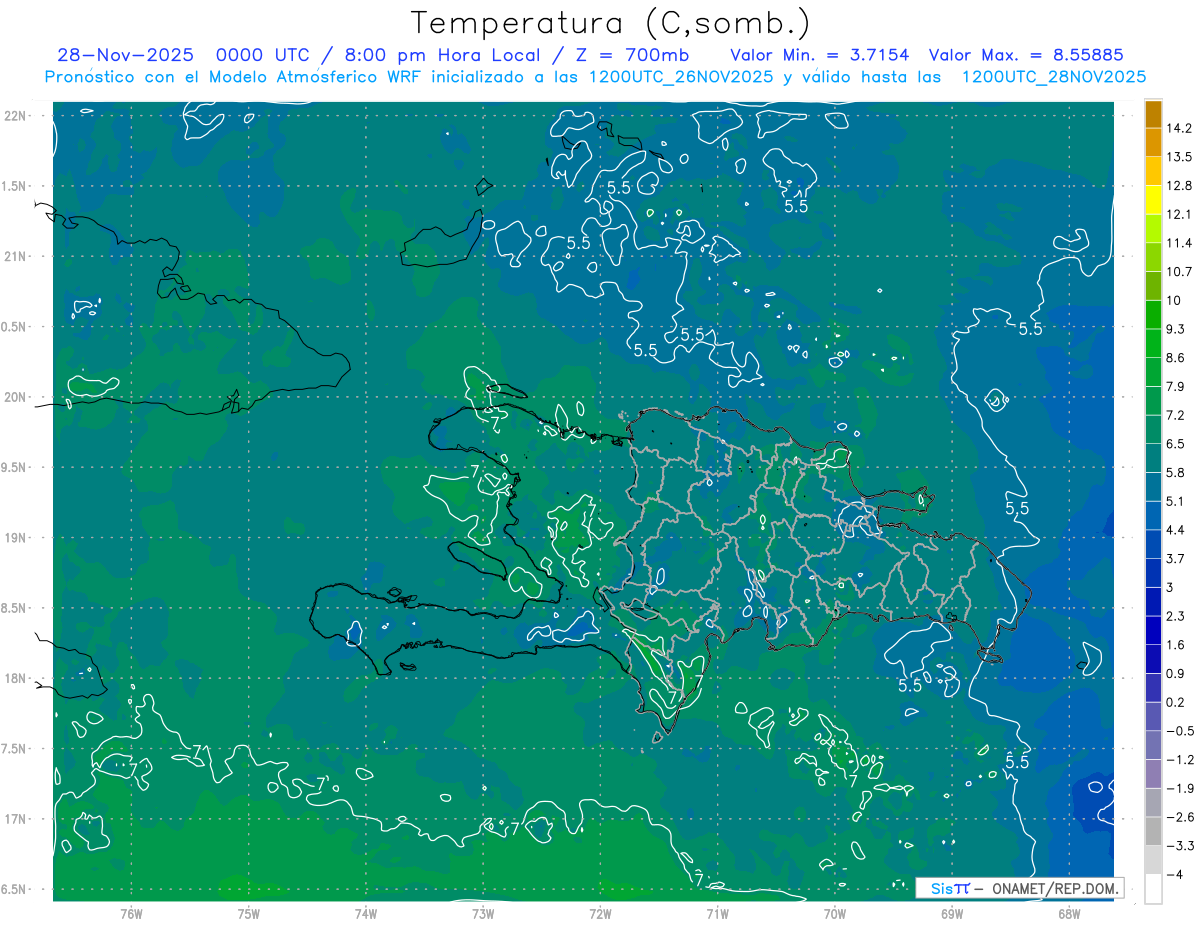Click the '21N' latitude axis label

tap(15, 256)
